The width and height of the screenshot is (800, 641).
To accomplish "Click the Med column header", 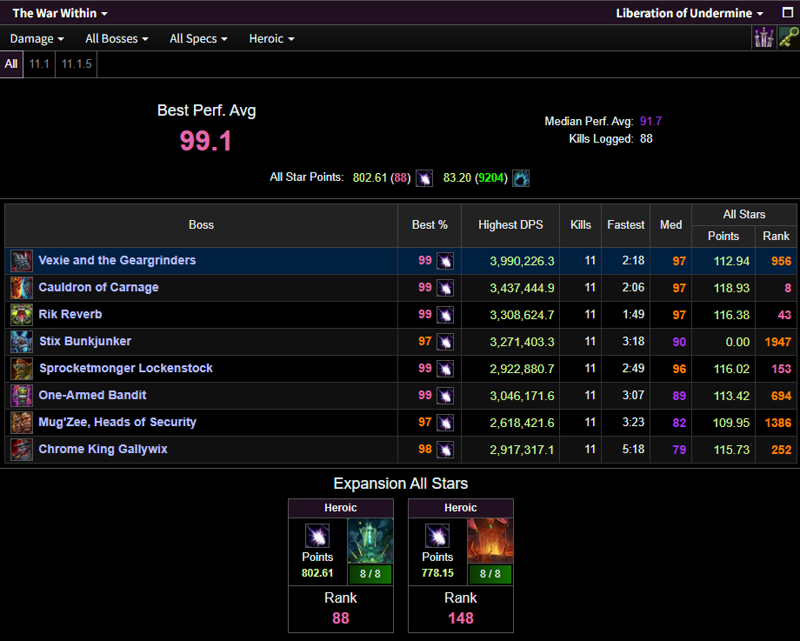I will click(671, 225).
